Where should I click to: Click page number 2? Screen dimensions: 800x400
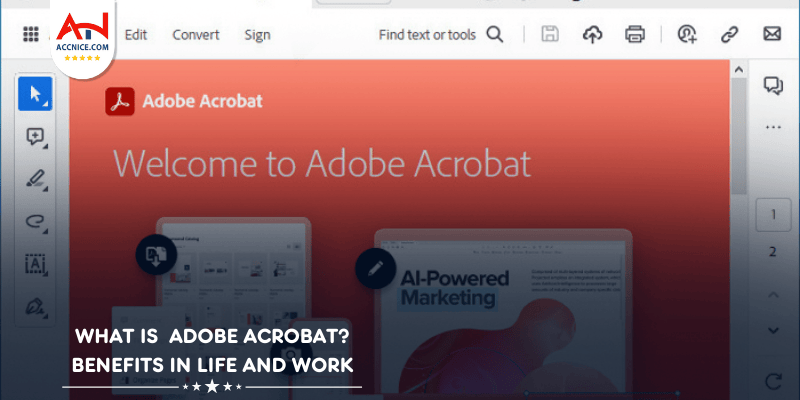click(x=773, y=252)
